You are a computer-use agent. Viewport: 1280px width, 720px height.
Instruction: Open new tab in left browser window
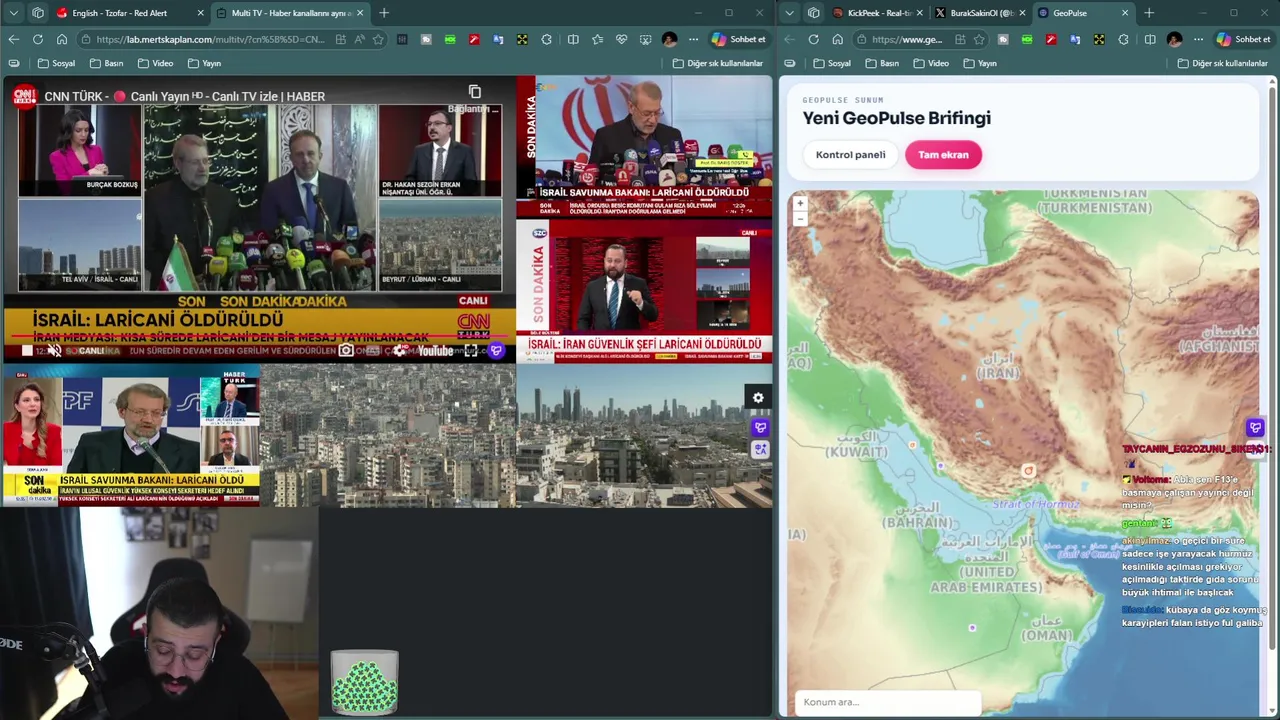[384, 13]
